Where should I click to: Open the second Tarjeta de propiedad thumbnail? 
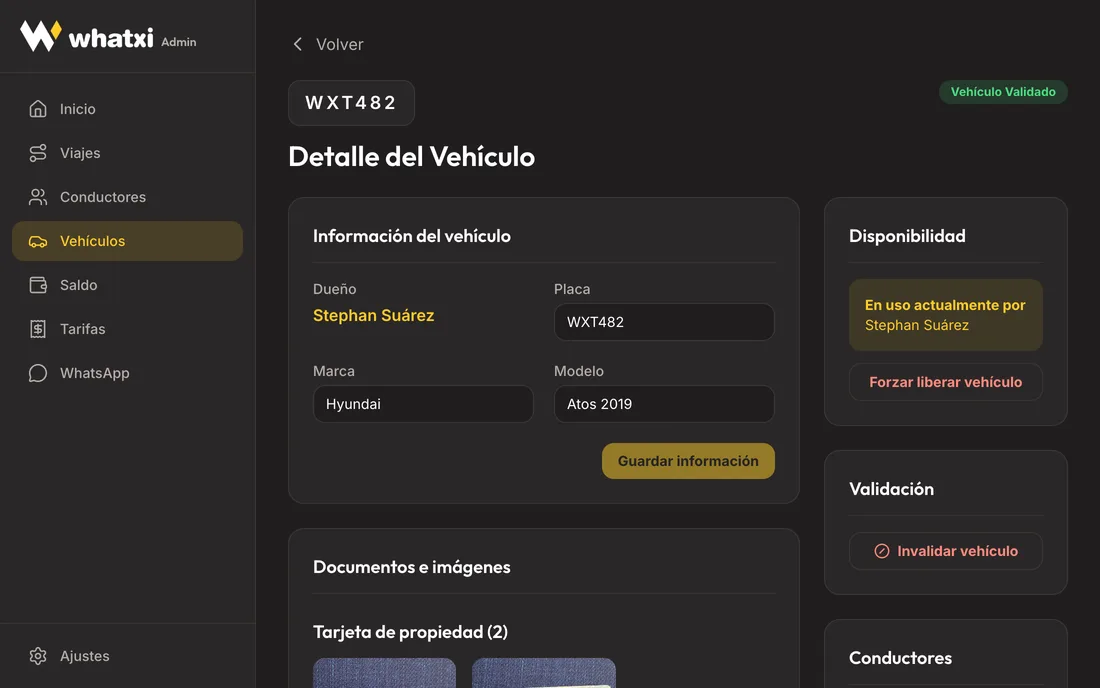pos(544,673)
